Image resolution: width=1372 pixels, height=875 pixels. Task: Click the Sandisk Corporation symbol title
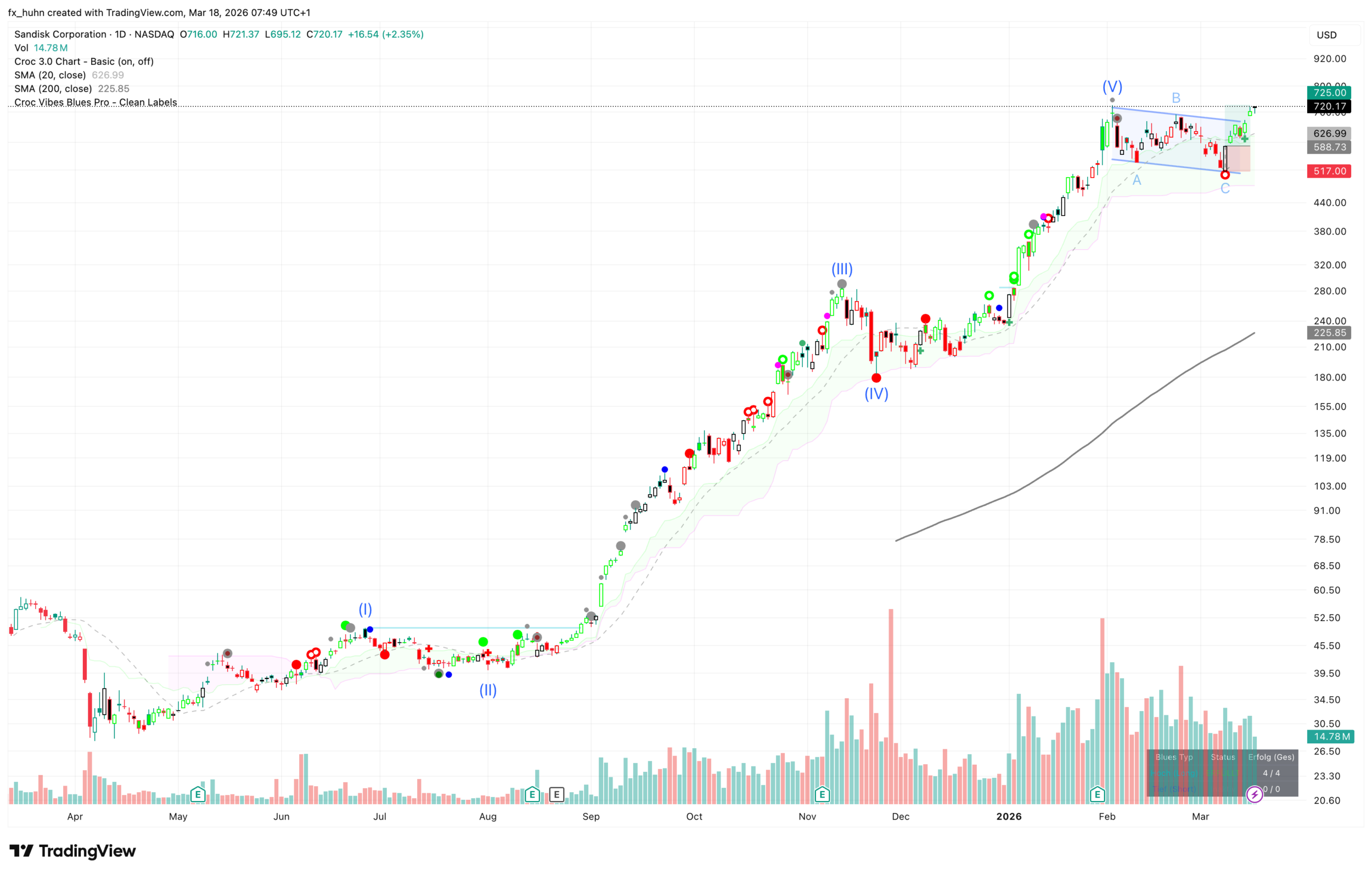point(60,34)
